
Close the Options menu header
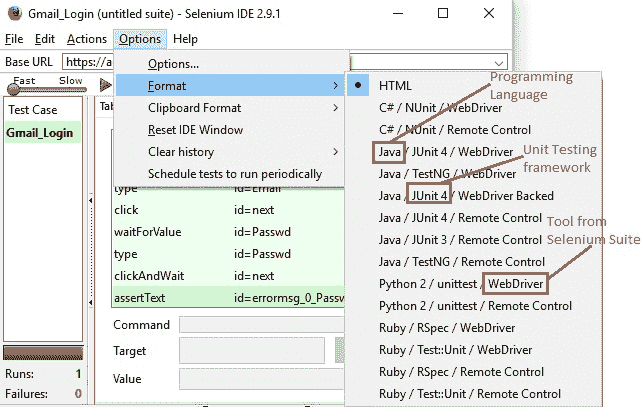click(x=140, y=39)
